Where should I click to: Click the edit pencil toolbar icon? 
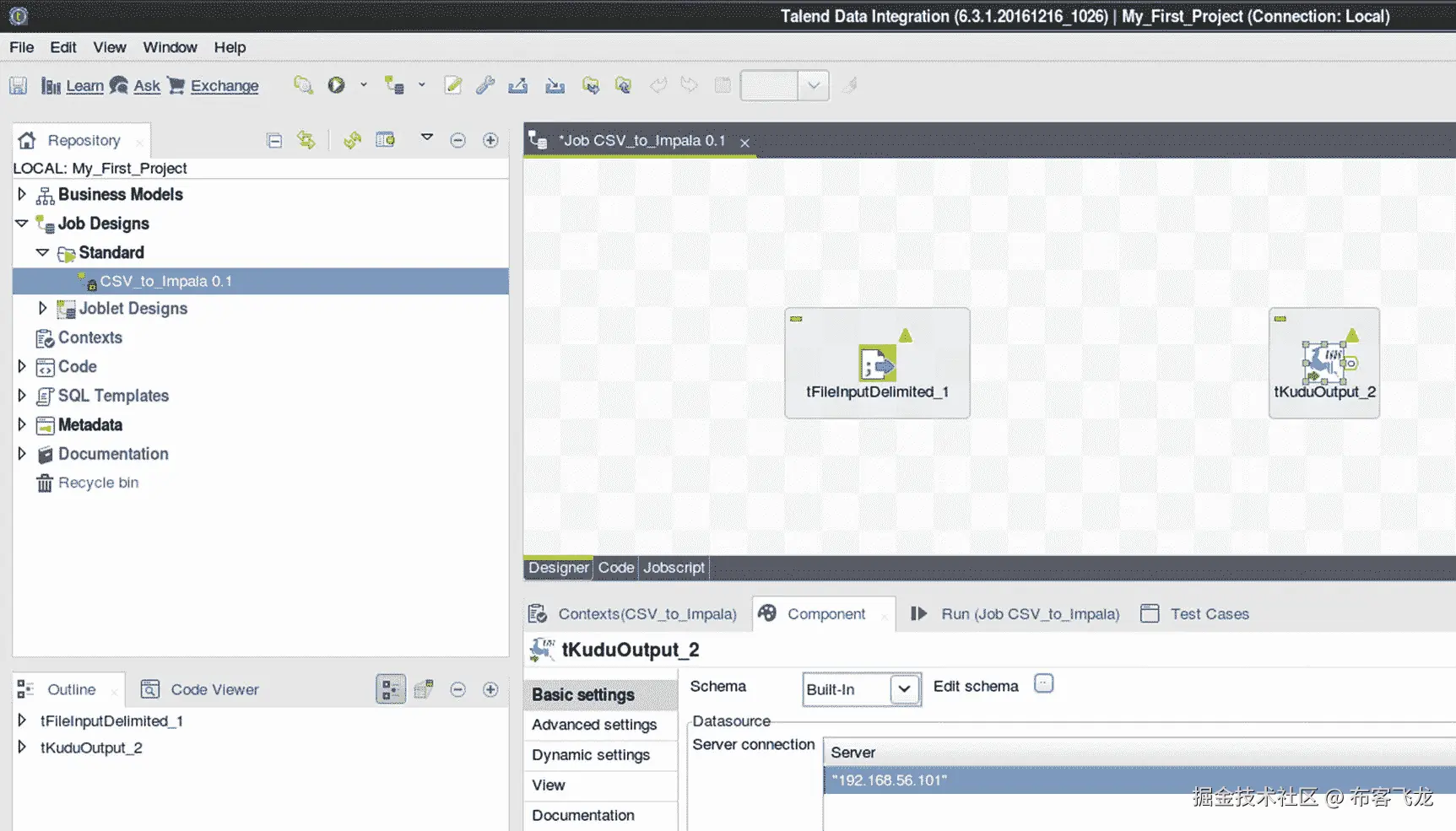point(453,84)
